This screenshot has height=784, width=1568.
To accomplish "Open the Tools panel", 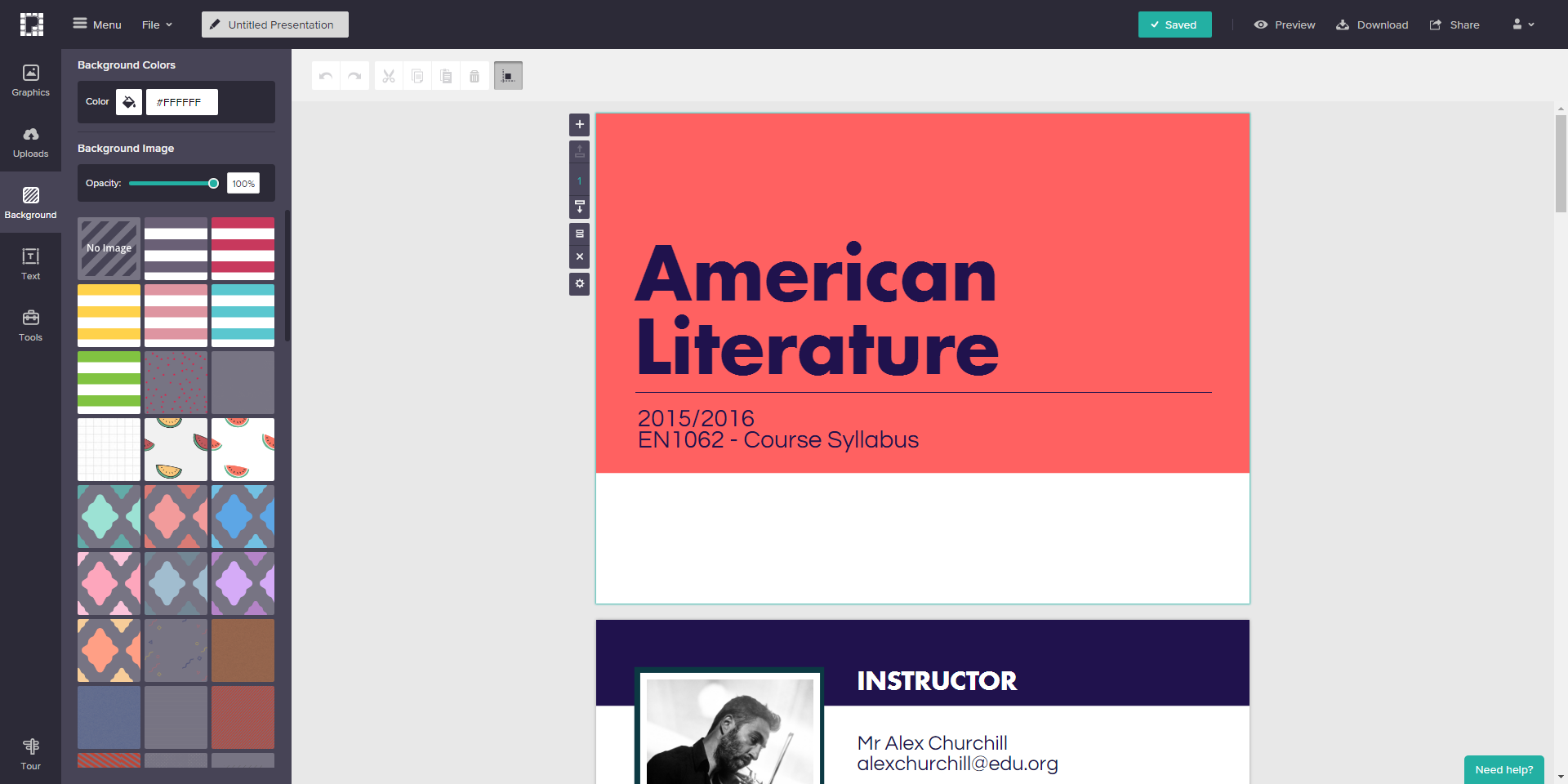I will (30, 325).
